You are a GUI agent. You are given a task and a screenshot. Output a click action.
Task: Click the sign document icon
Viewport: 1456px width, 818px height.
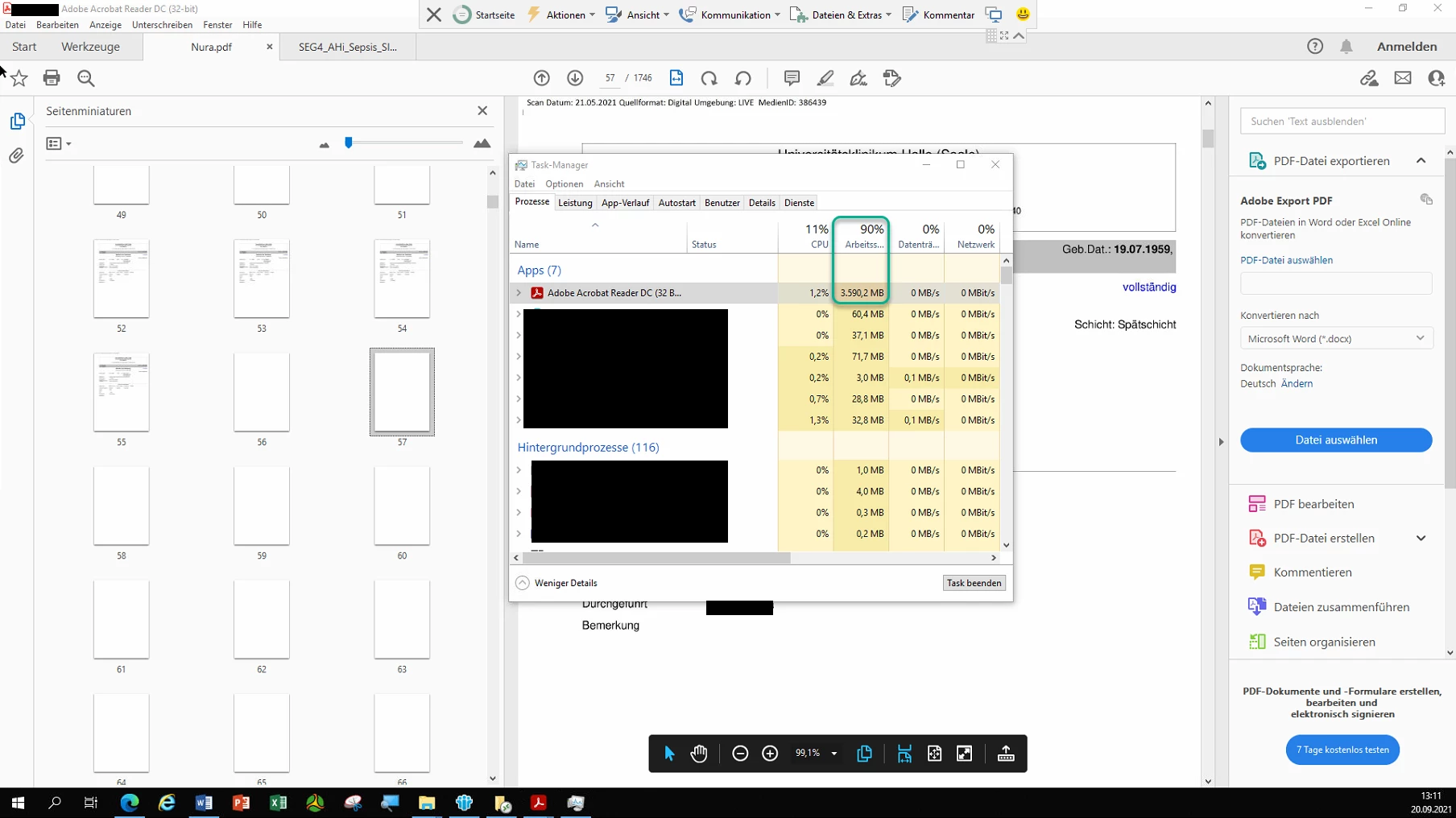point(858,78)
